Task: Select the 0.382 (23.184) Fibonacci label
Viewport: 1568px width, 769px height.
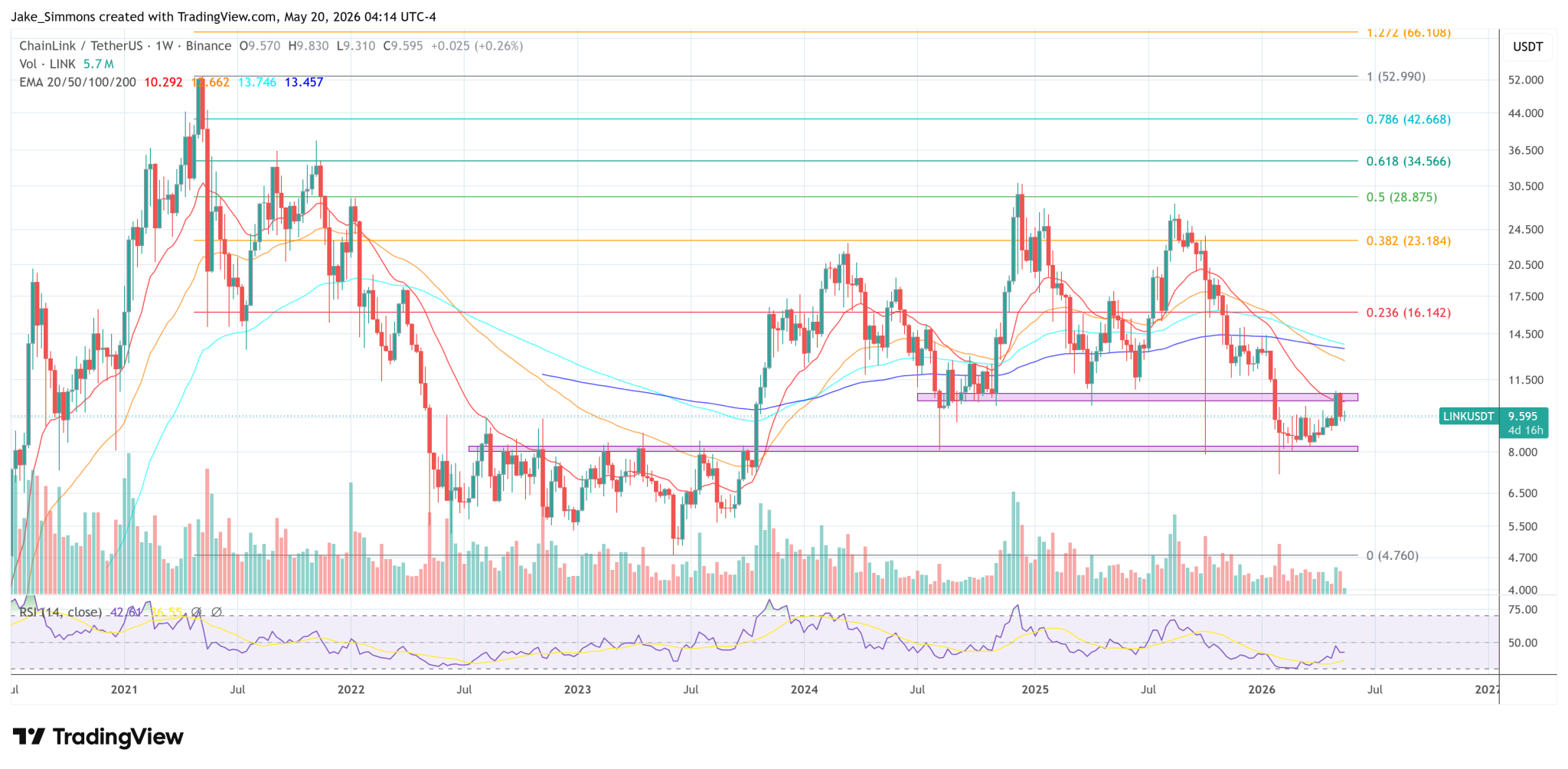Action: [x=1409, y=241]
